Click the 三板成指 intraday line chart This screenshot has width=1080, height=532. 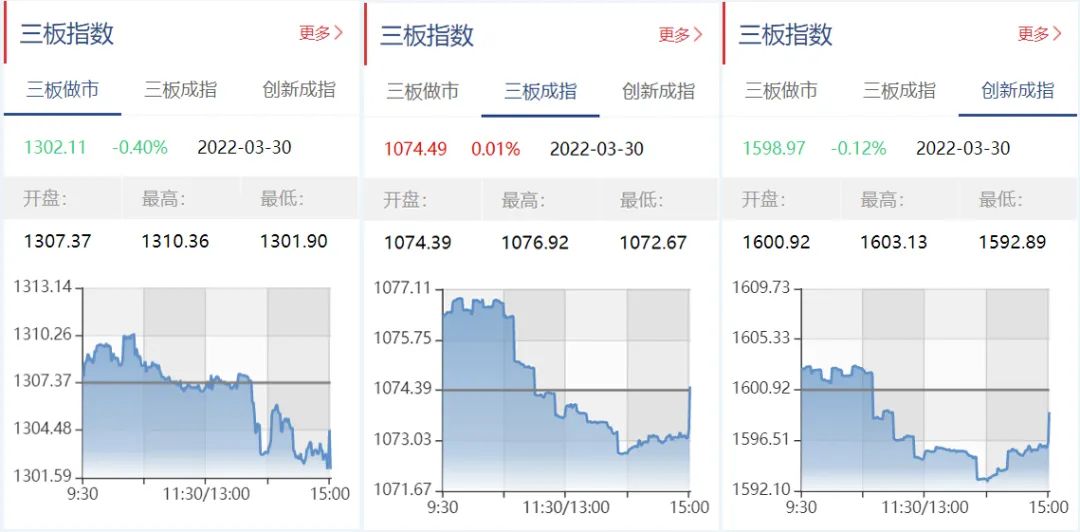point(565,389)
